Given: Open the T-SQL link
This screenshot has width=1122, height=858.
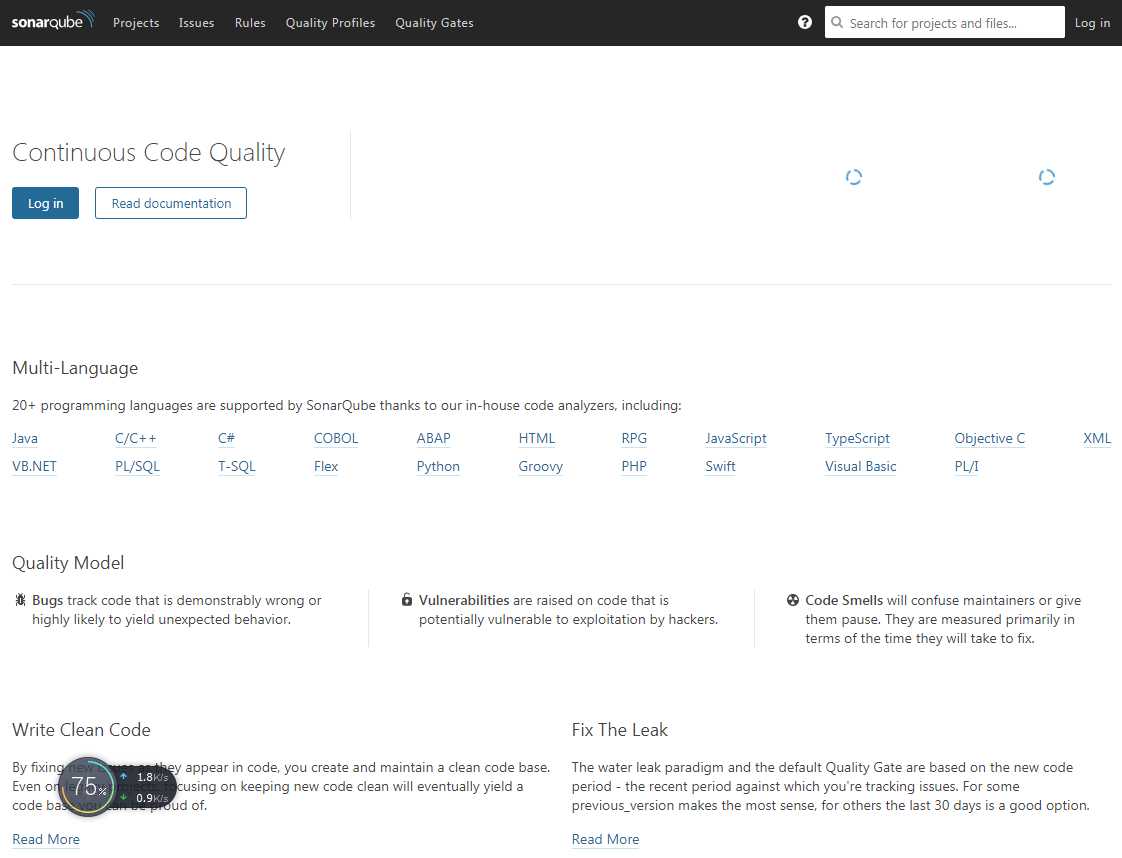Looking at the screenshot, I should click(x=237, y=466).
